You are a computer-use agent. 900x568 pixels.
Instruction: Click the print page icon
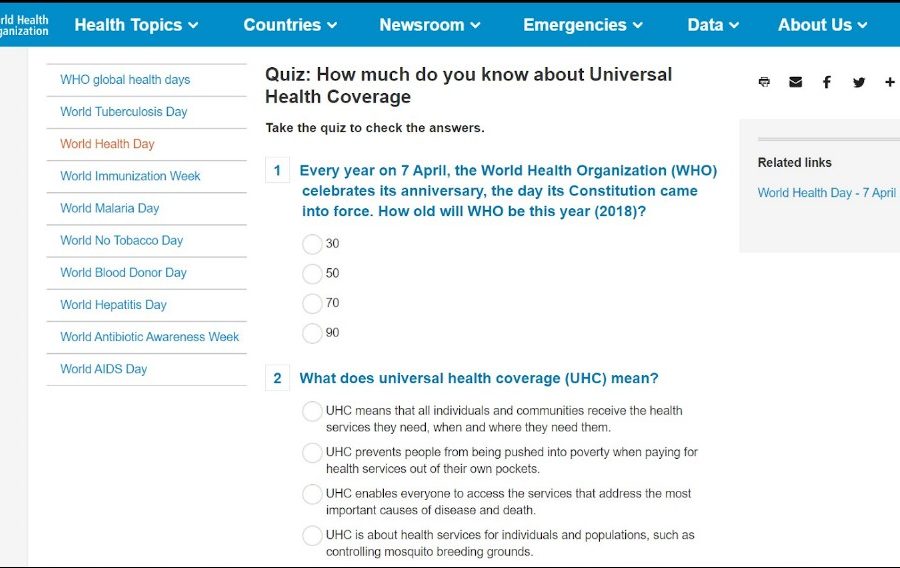click(764, 82)
